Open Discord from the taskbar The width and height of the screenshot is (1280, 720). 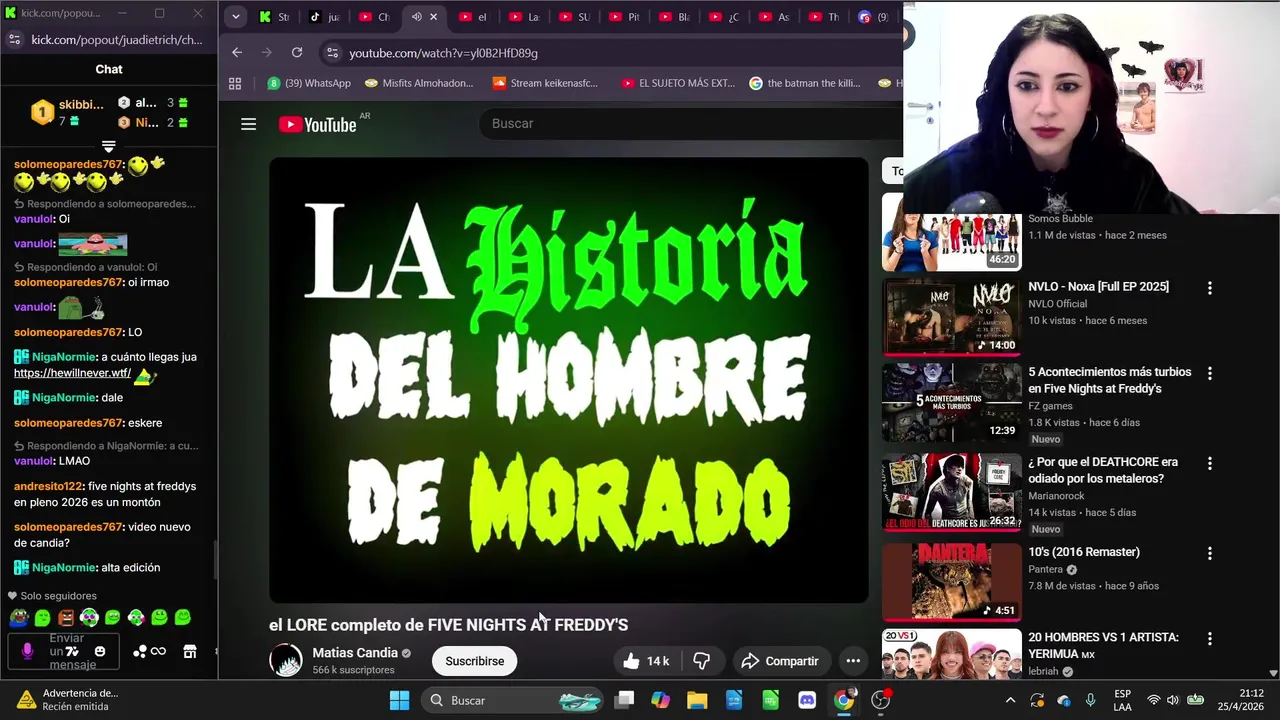tap(807, 700)
